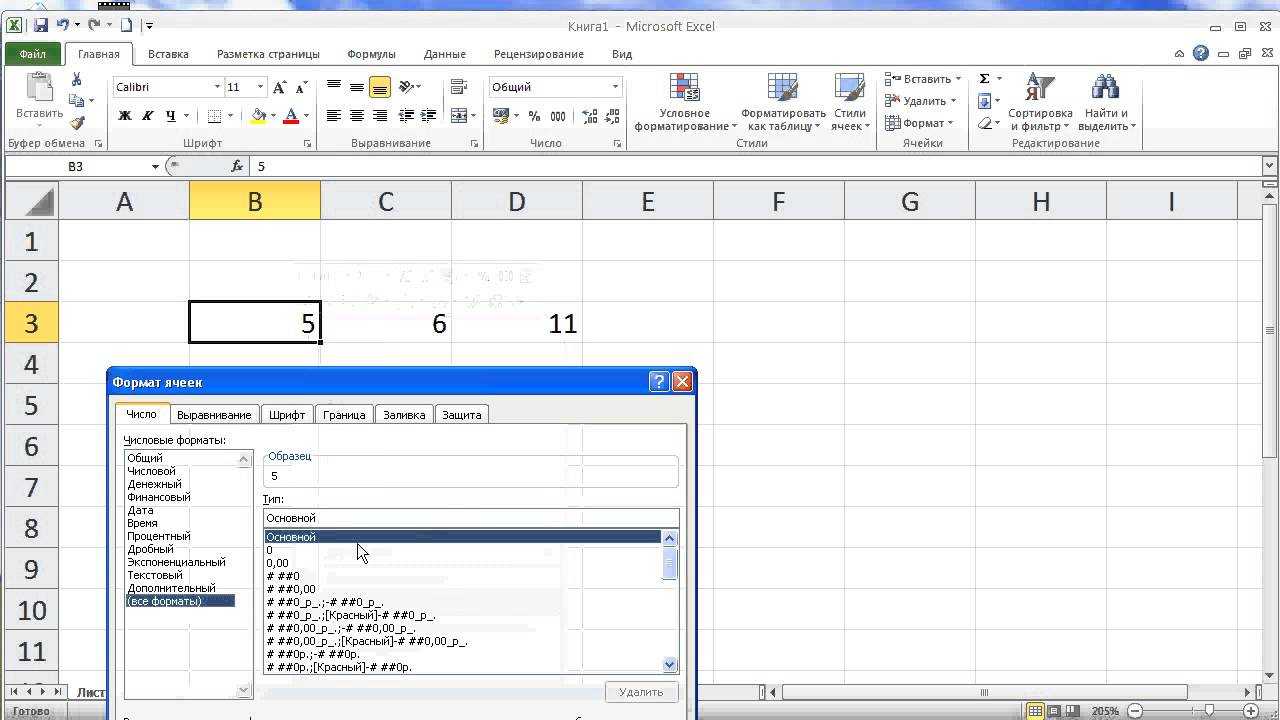This screenshot has width=1280, height=720.
Task: Click the Conditional formatting (Условное форматирование) icon
Action: coord(685,87)
